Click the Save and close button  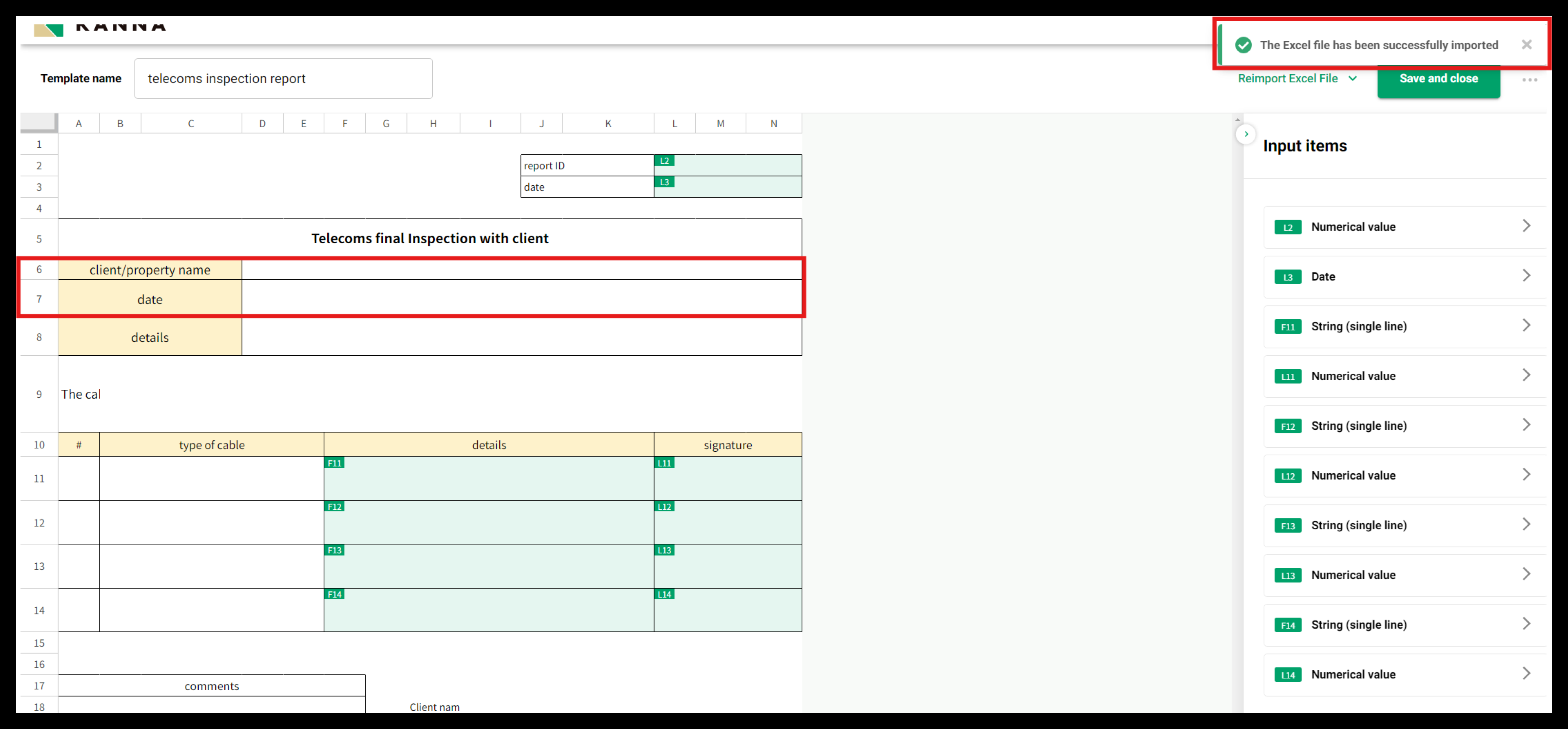(x=1438, y=78)
